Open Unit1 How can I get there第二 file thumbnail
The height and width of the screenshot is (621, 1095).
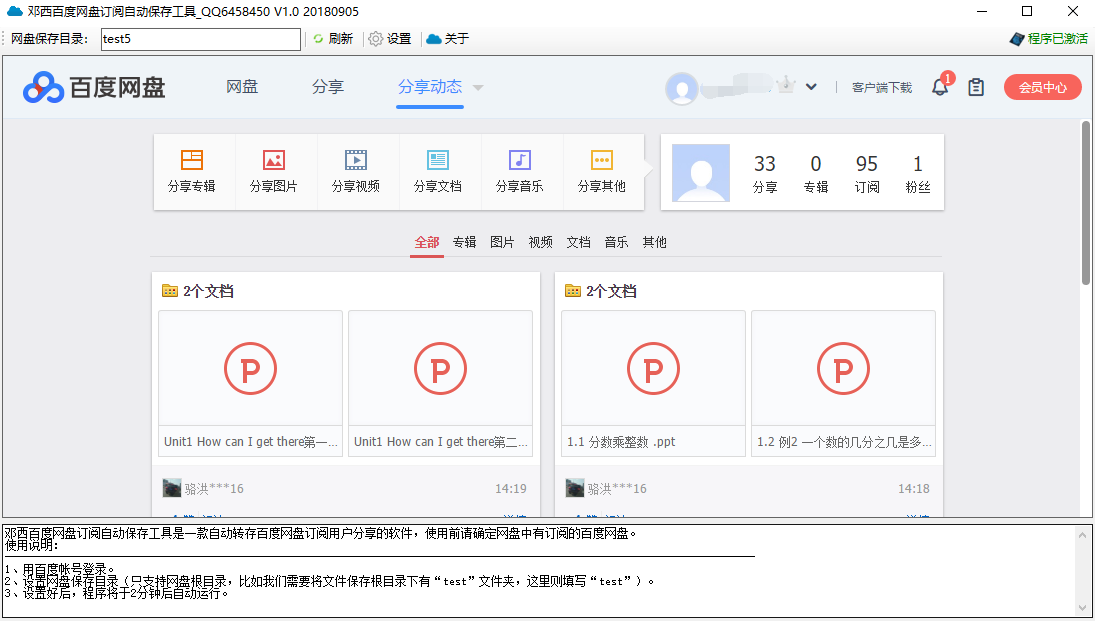(441, 368)
